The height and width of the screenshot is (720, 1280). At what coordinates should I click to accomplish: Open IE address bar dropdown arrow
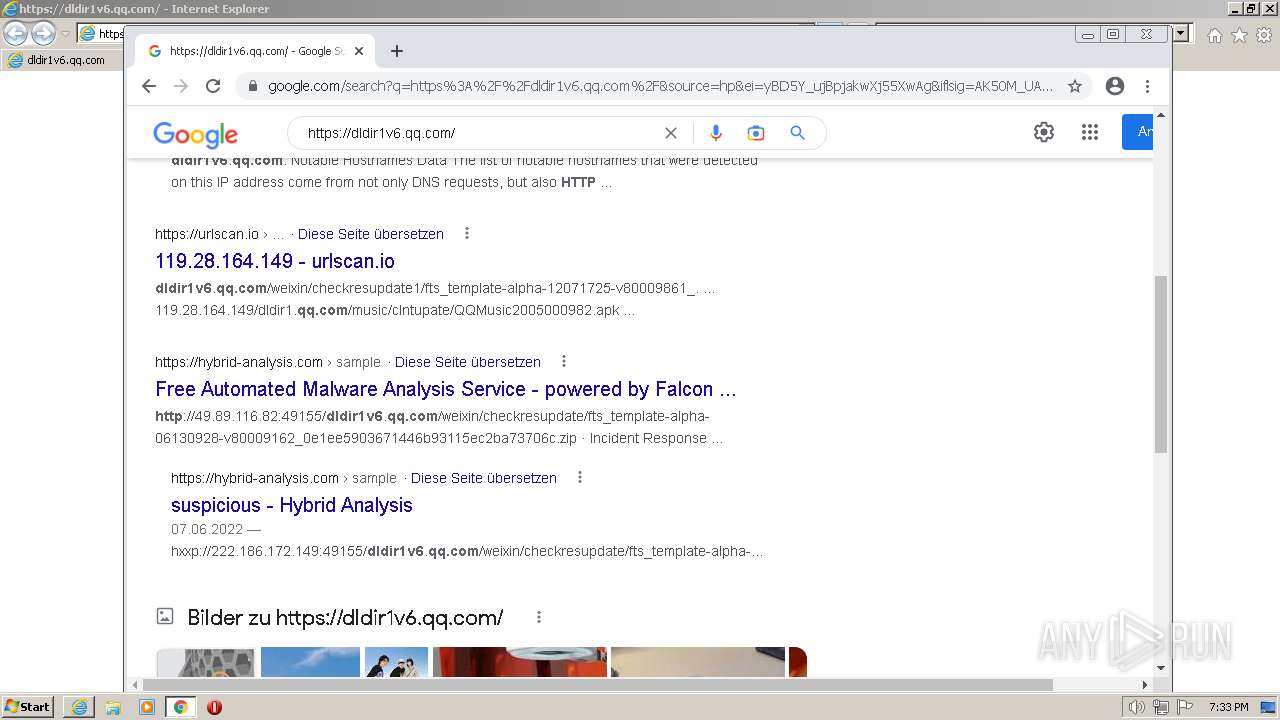[x=1181, y=34]
